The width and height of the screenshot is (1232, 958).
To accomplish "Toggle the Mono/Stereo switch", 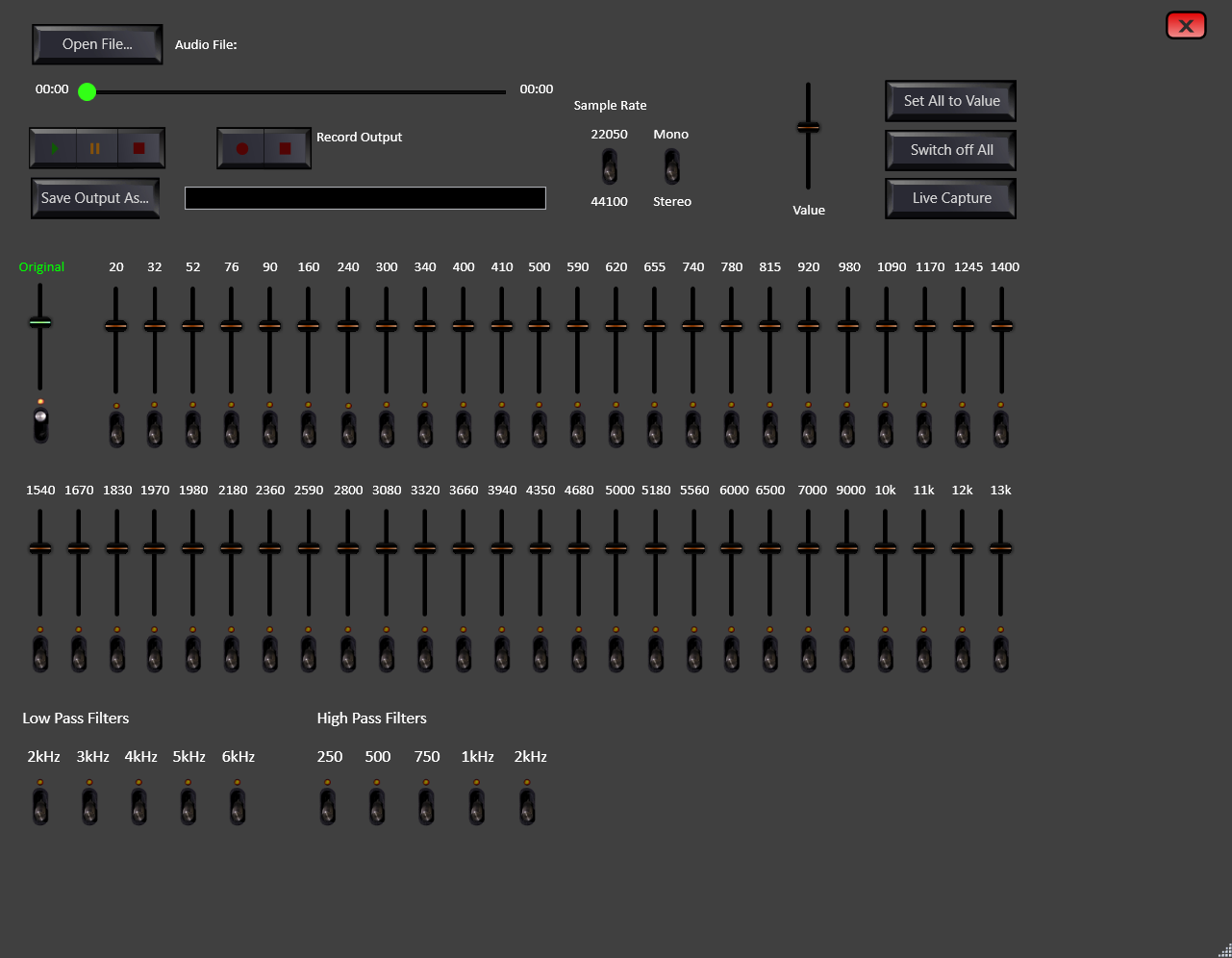I will (671, 167).
